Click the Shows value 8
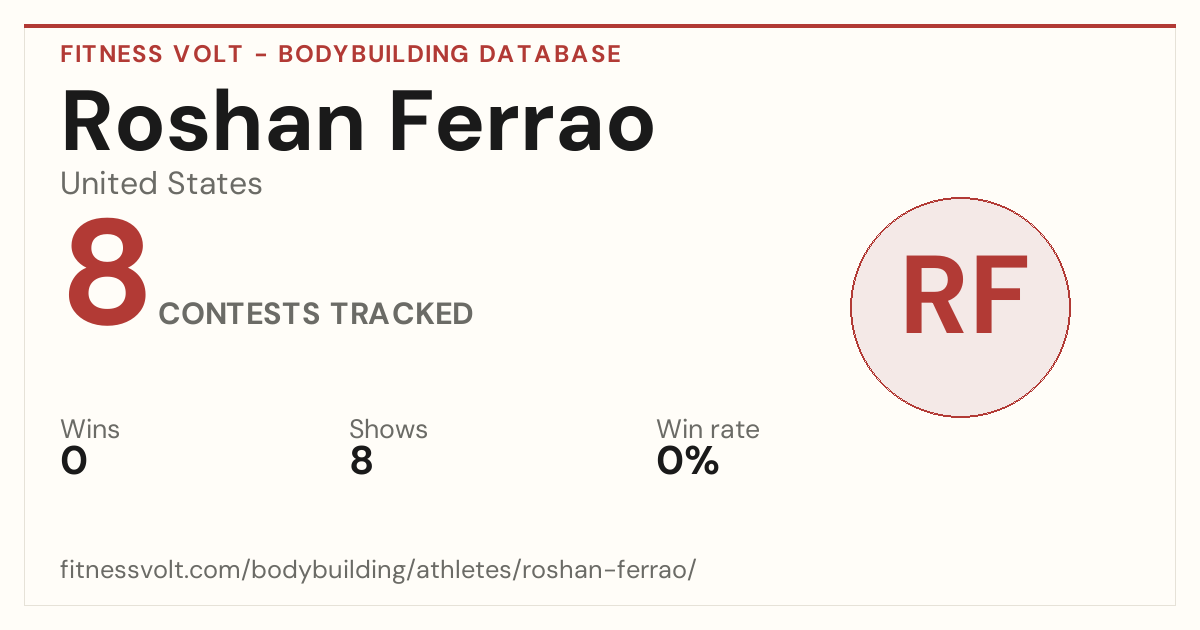Viewport: 1200px width, 630px height. pos(361,461)
